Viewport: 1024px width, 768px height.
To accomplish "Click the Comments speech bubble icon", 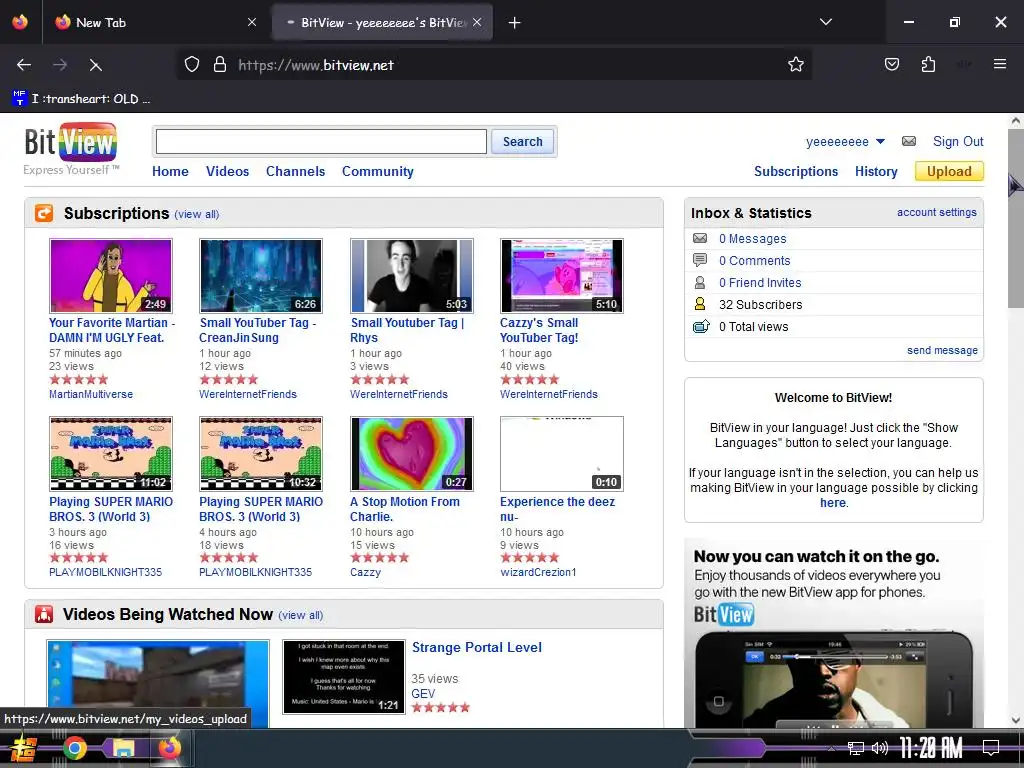I will coord(700,260).
